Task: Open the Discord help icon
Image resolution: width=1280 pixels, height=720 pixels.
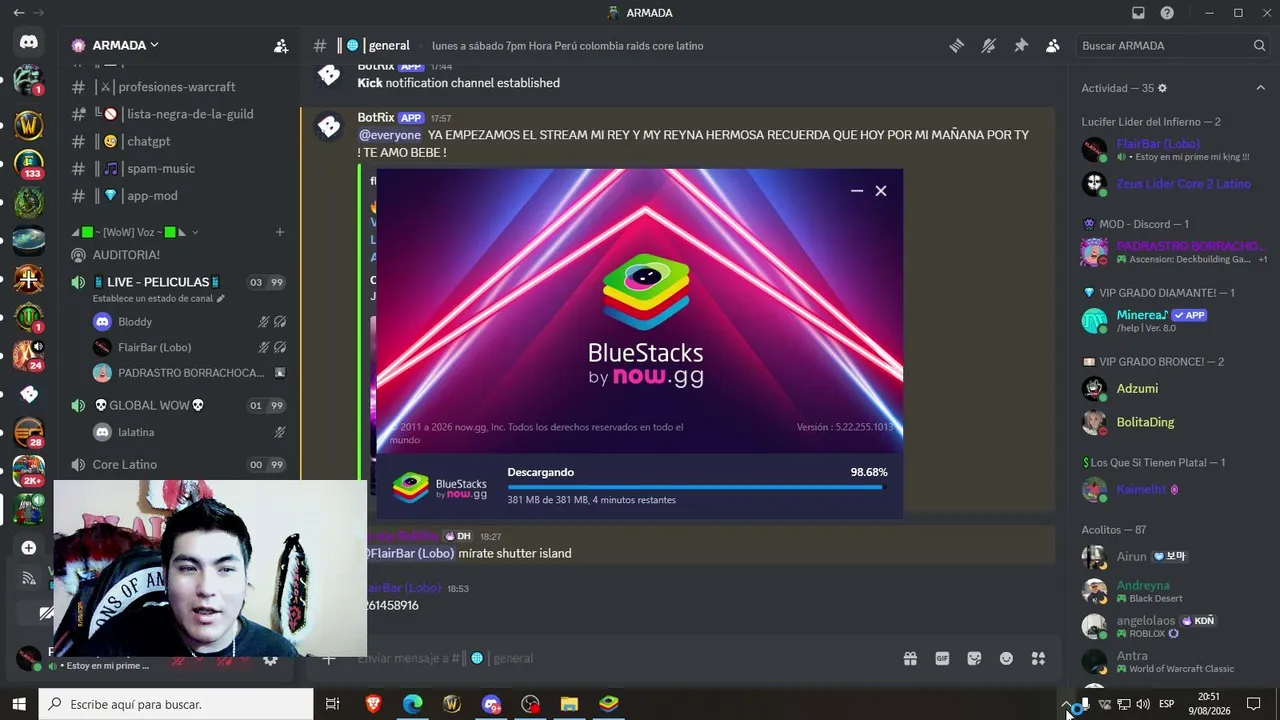Action: [x=1167, y=13]
